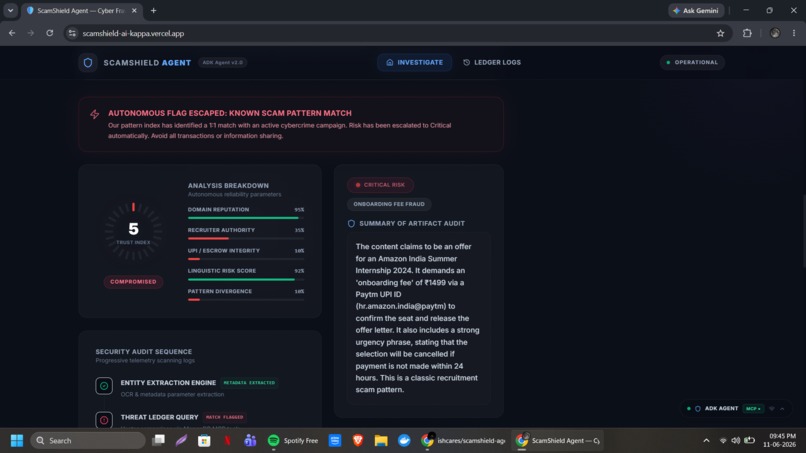Switch to the Ledger Logs tab
This screenshot has height=453, width=806.
492,62
